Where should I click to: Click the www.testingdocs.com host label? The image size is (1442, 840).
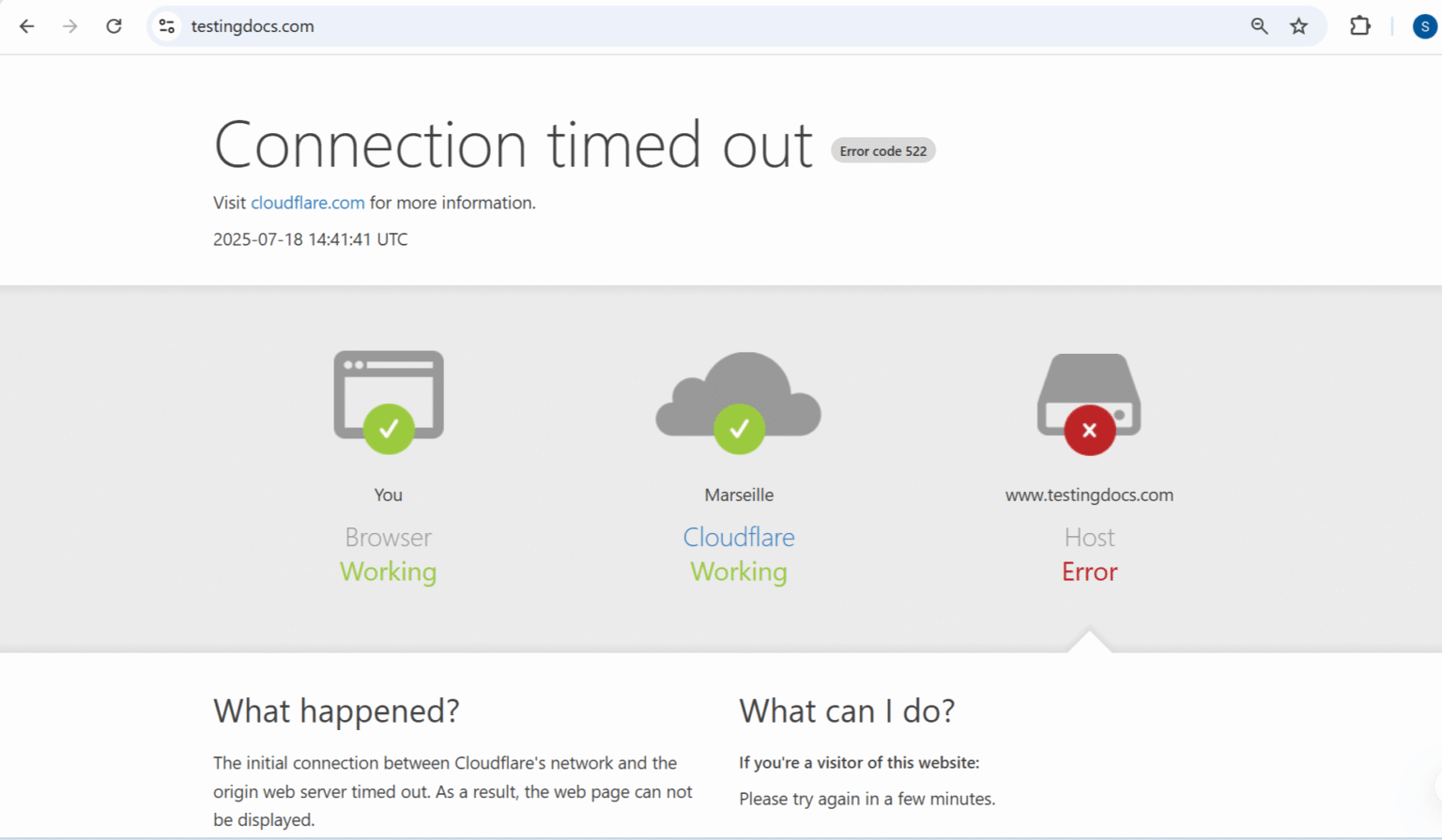point(1089,495)
